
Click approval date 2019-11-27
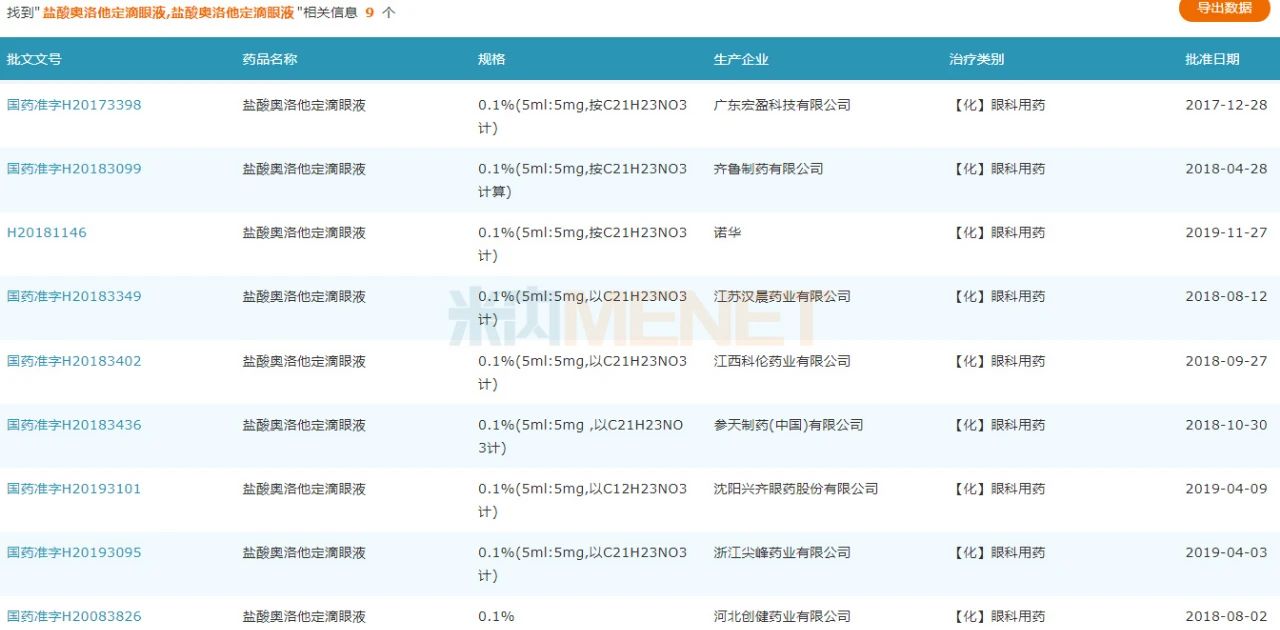tap(1226, 233)
